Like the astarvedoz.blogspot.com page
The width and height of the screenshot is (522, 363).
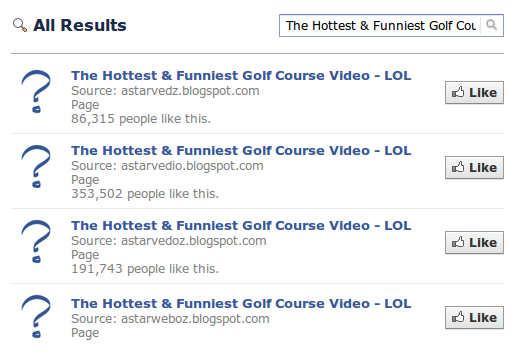click(x=474, y=242)
